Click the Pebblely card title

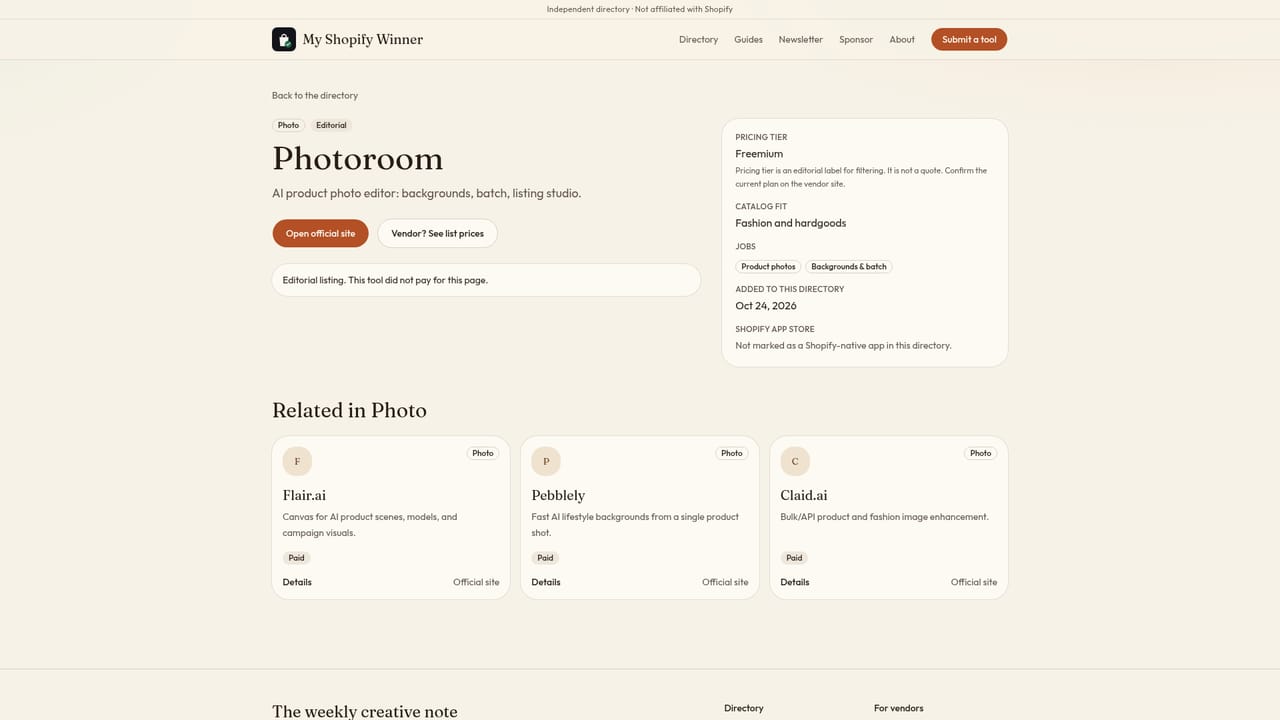click(x=558, y=495)
